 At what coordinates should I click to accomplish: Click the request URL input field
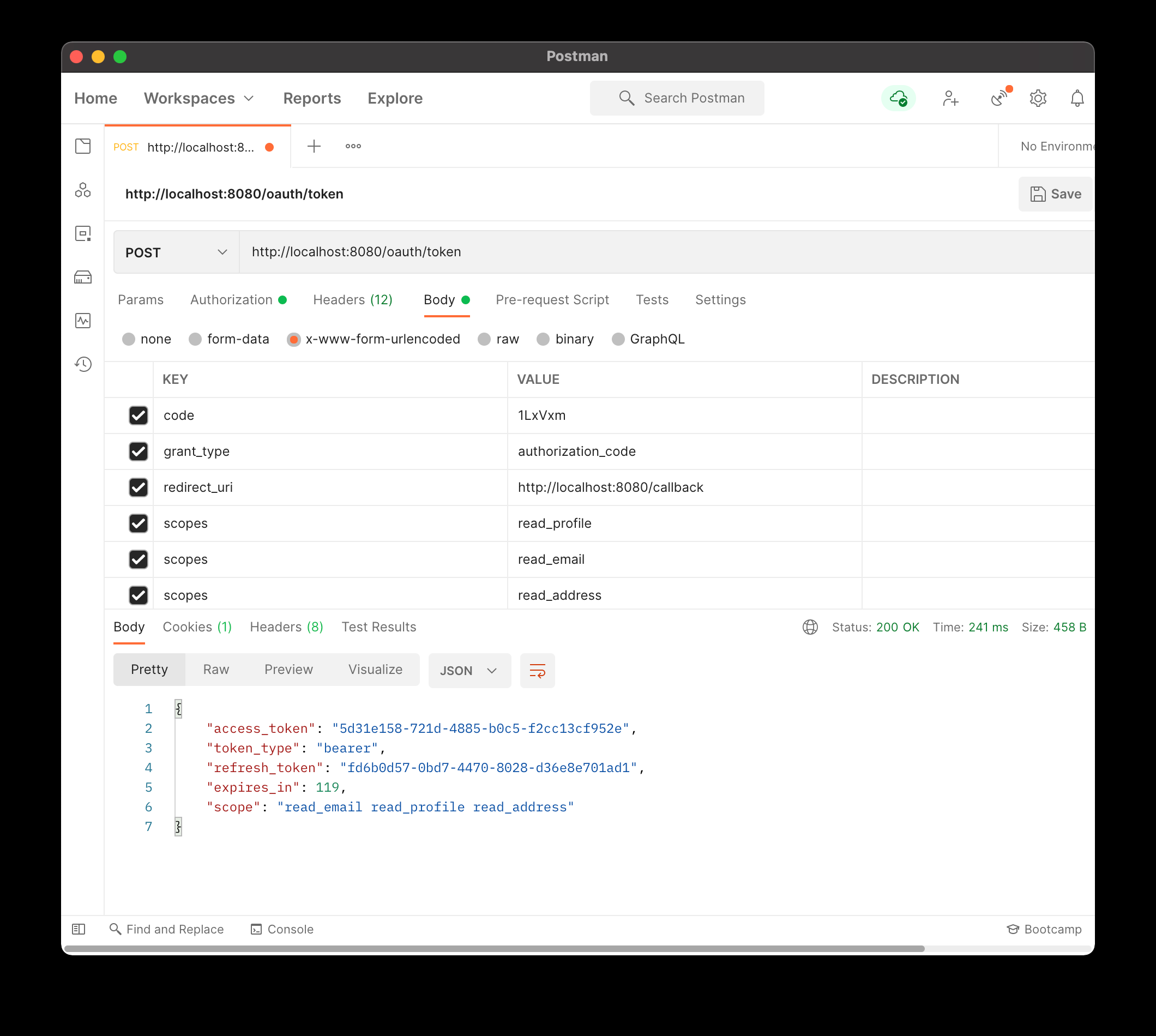pyautogui.click(x=666, y=252)
